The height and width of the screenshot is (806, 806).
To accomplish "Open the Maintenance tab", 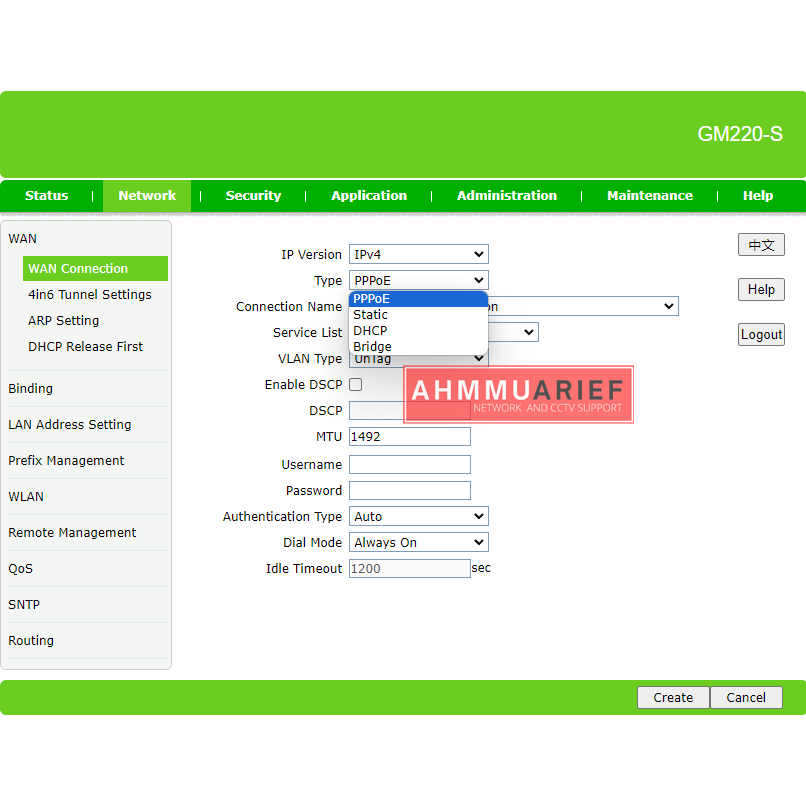I will [649, 196].
